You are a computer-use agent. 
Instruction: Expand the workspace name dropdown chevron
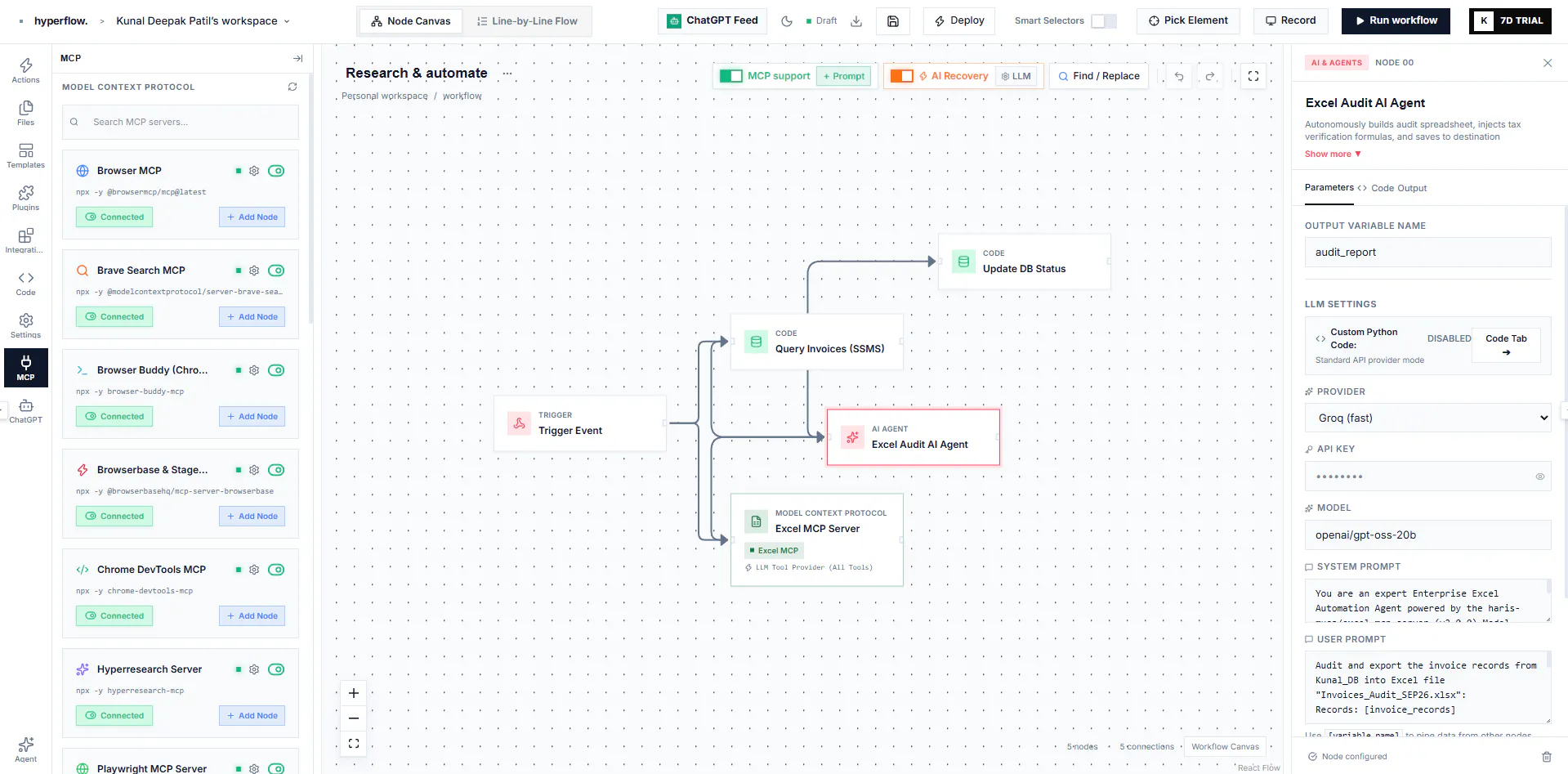[x=287, y=21]
